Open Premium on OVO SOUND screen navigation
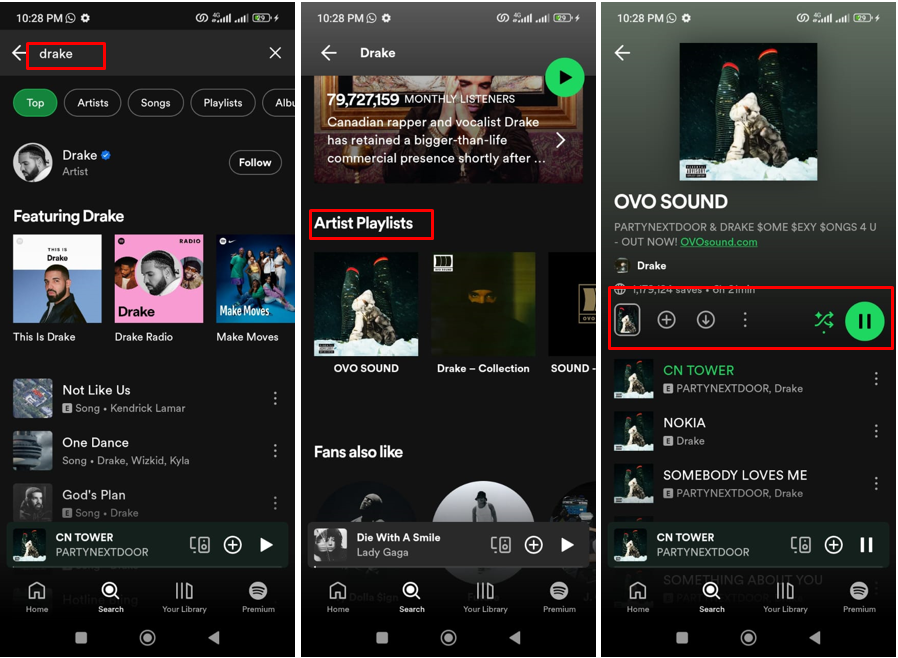The height and width of the screenshot is (658, 898). (859, 597)
